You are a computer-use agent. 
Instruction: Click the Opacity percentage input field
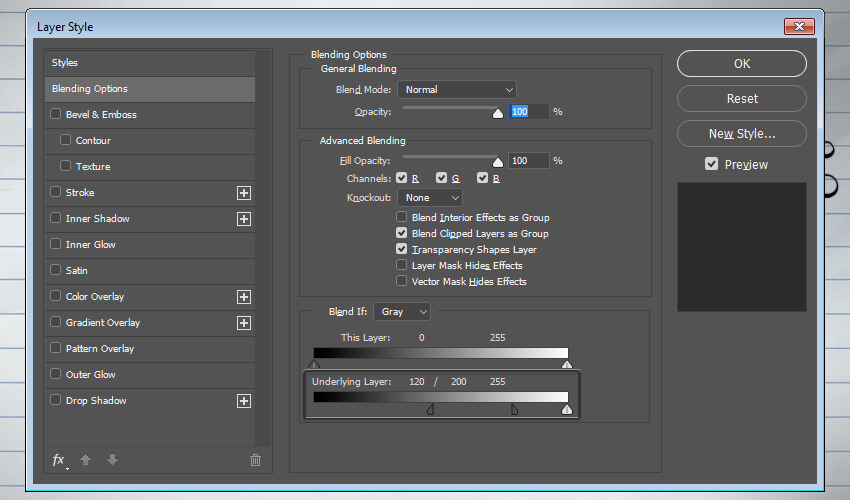pos(529,112)
